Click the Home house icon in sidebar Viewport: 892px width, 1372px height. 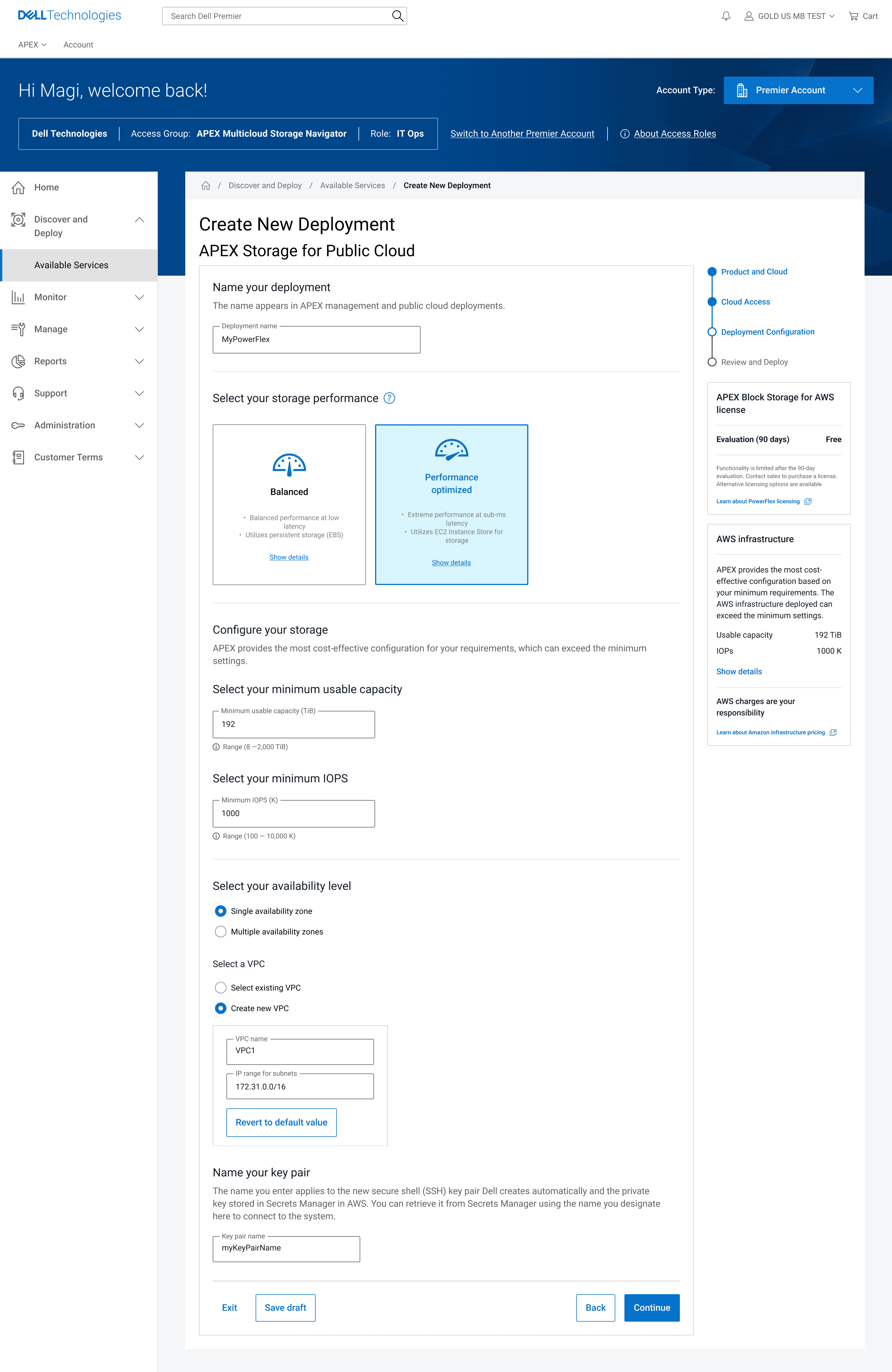click(x=18, y=187)
